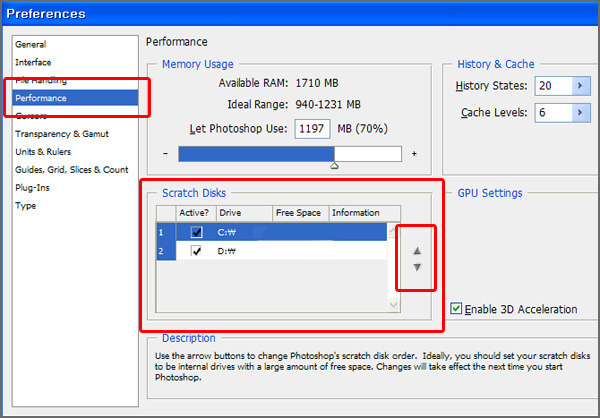Uncheck the Active box for C: drive
This screenshot has width=600, height=418.
point(196,232)
